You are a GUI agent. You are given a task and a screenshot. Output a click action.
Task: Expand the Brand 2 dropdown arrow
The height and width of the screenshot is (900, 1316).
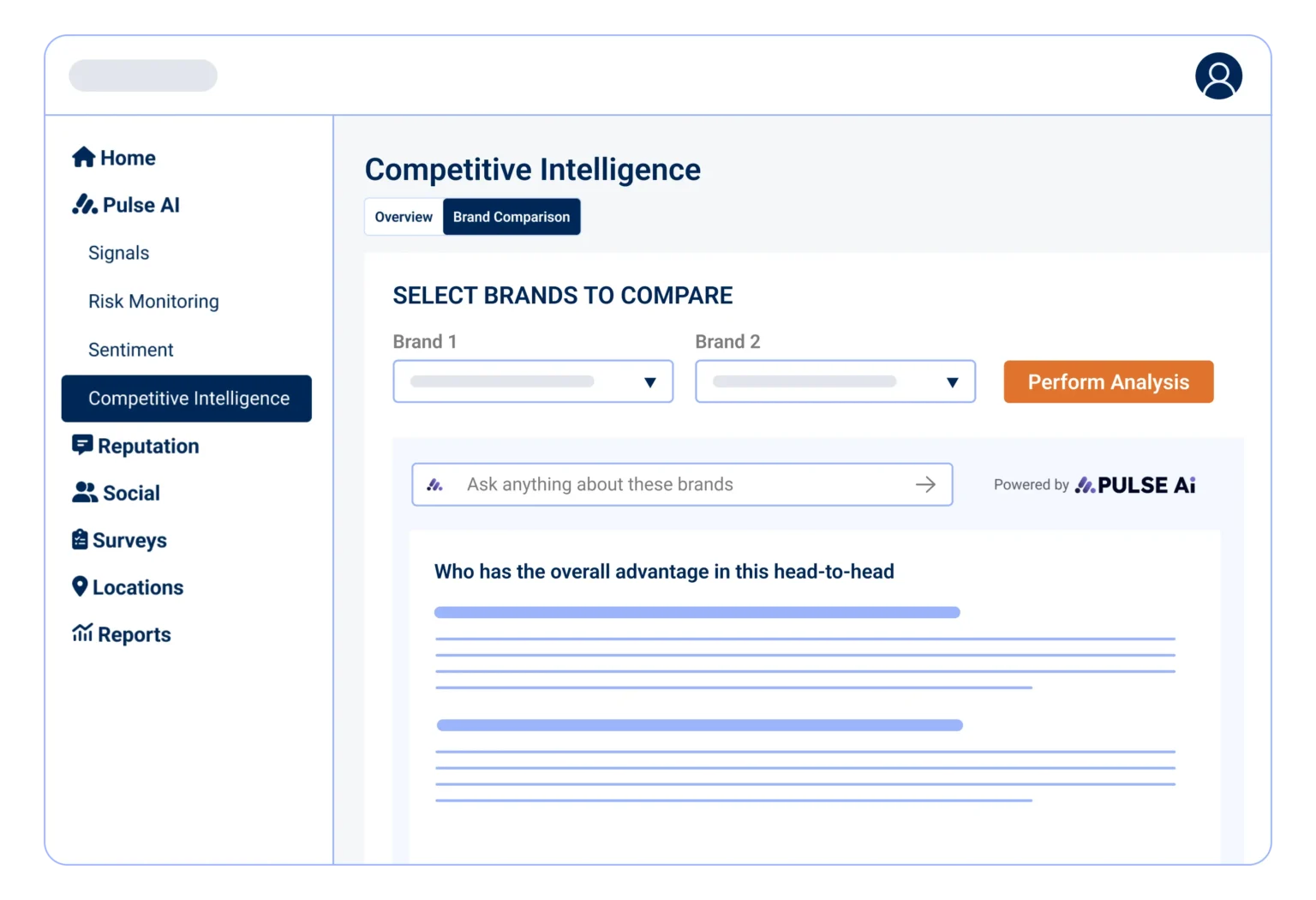952,382
